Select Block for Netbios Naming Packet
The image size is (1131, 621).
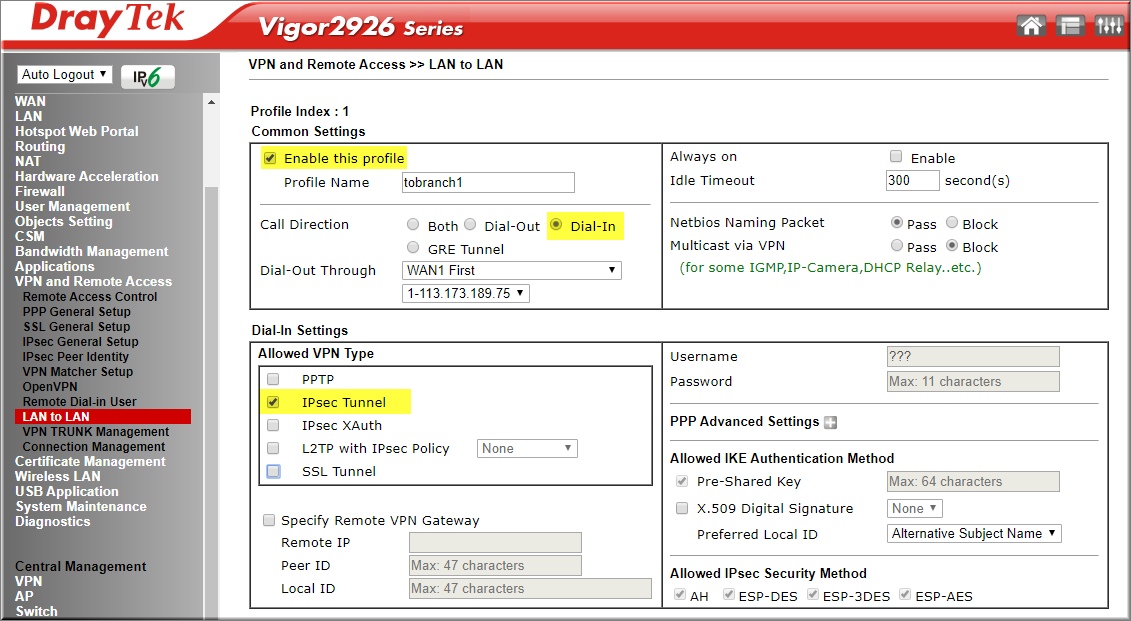pyautogui.click(x=952, y=223)
